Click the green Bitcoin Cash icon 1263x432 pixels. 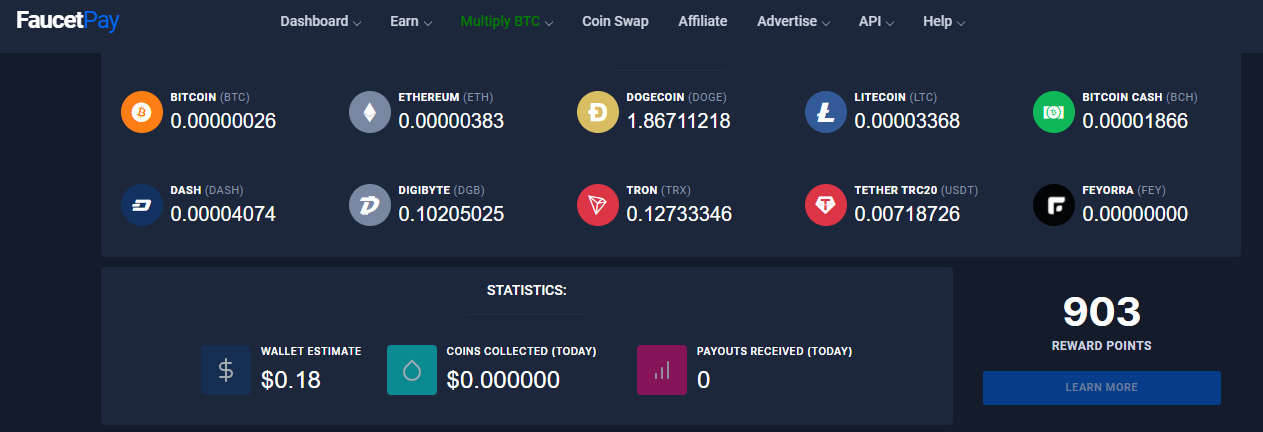point(1053,112)
